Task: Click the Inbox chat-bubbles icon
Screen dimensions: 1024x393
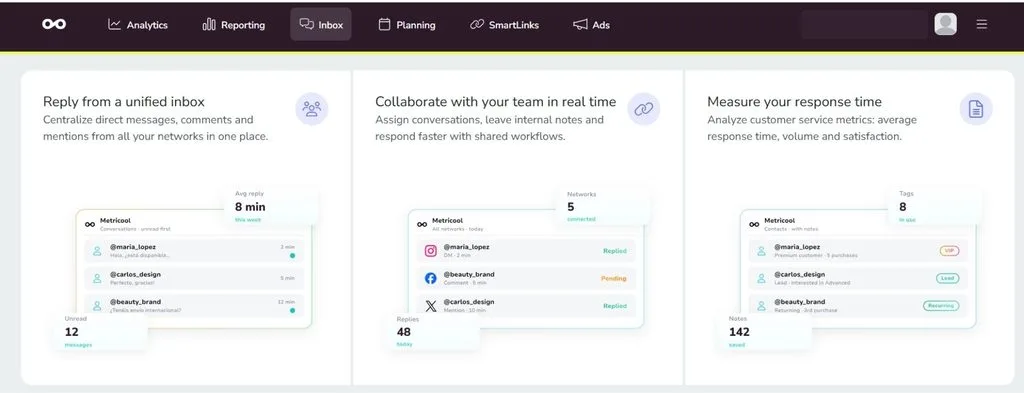Action: coord(306,24)
